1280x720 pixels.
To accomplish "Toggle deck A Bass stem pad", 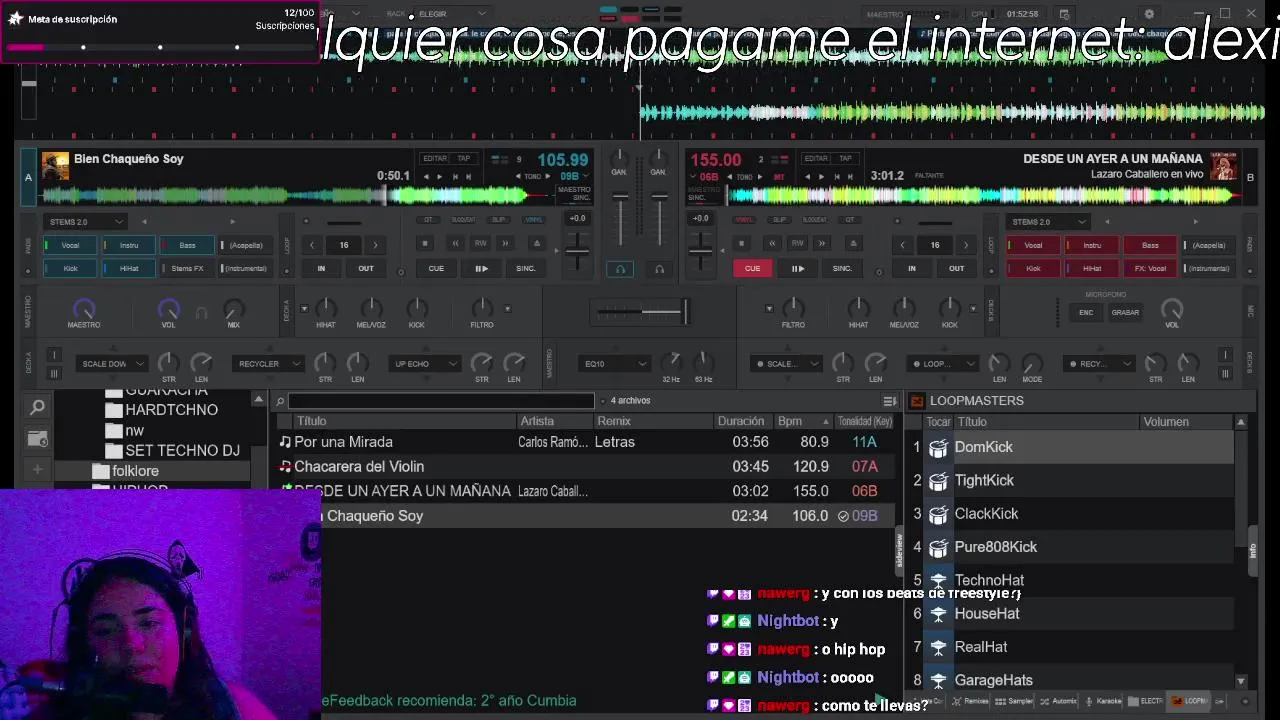I will point(187,245).
